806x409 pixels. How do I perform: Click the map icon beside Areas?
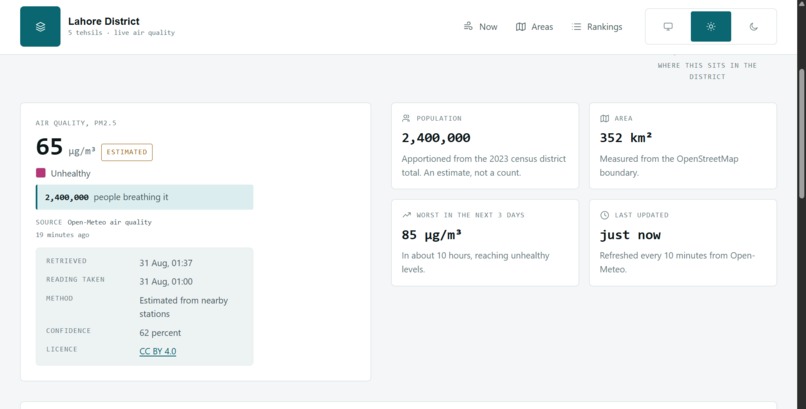point(521,27)
